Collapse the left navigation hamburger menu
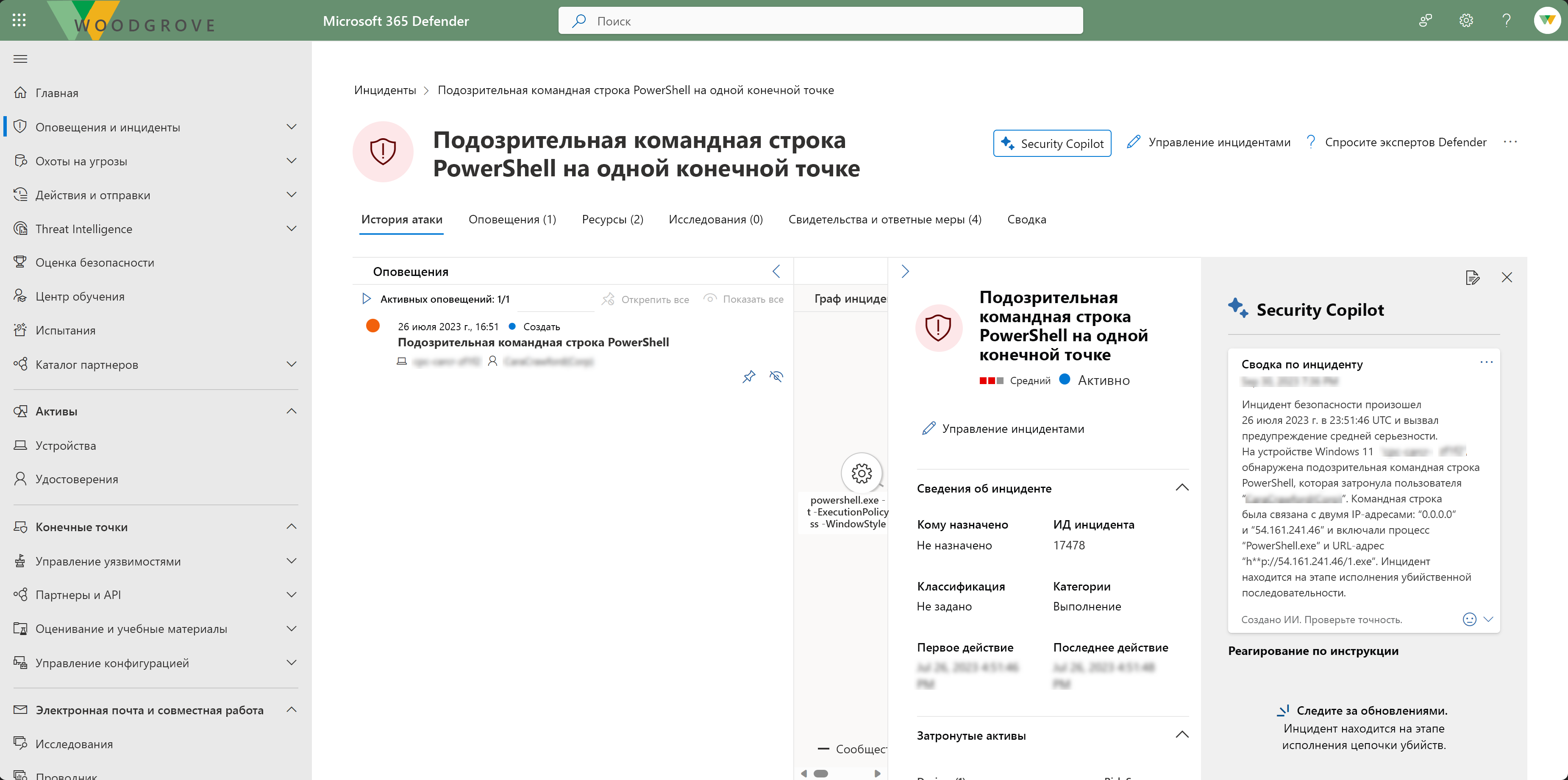The image size is (1568, 780). pyautogui.click(x=20, y=59)
